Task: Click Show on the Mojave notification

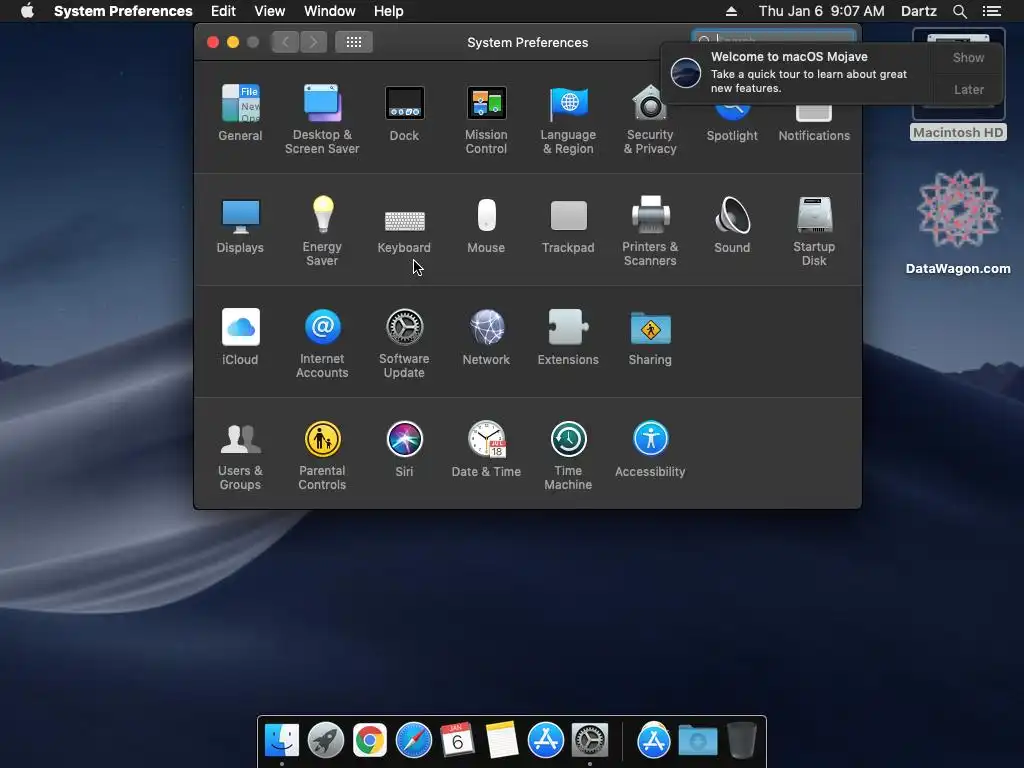Action: (968, 57)
